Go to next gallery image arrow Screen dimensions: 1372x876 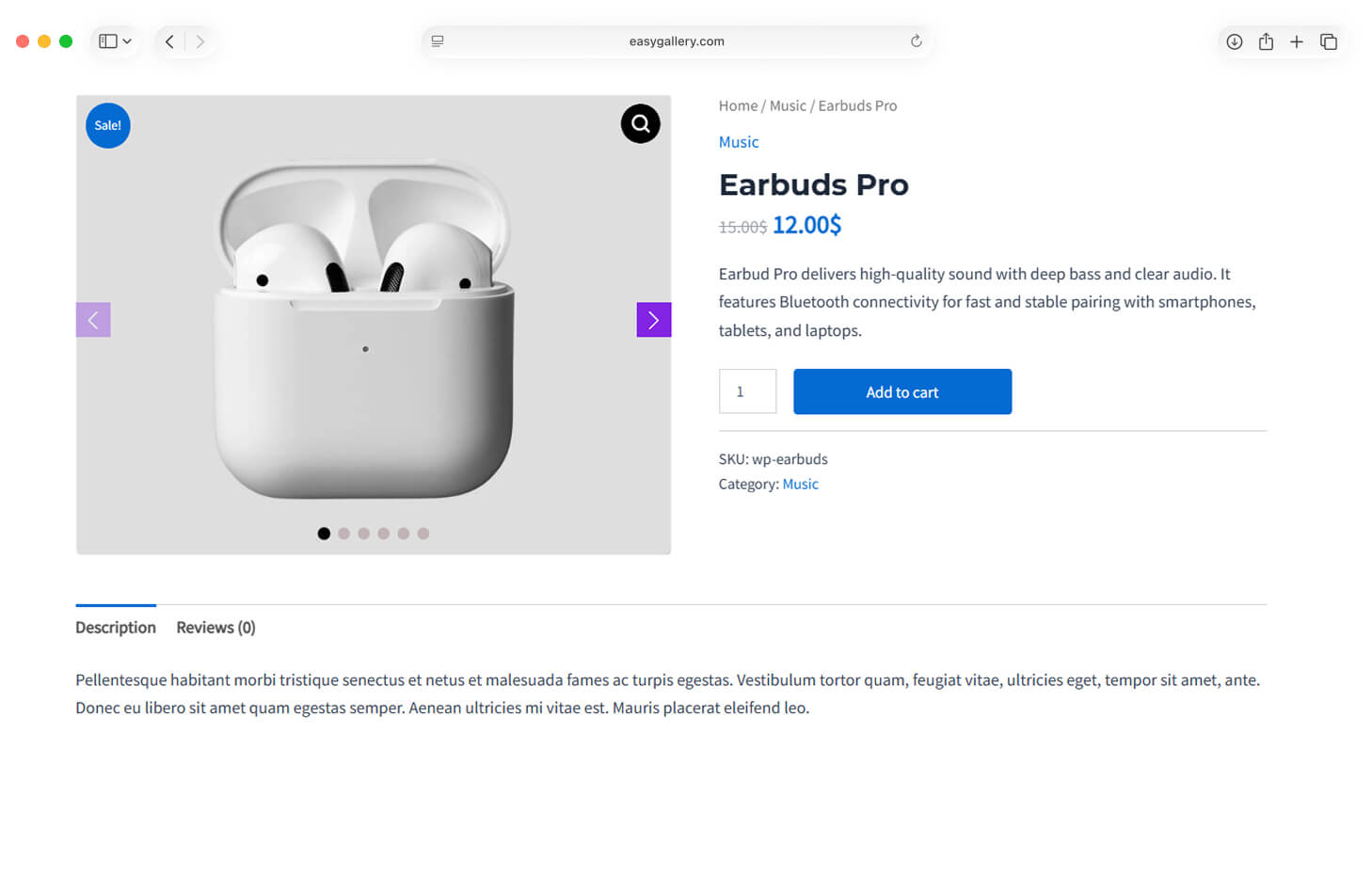click(x=653, y=320)
